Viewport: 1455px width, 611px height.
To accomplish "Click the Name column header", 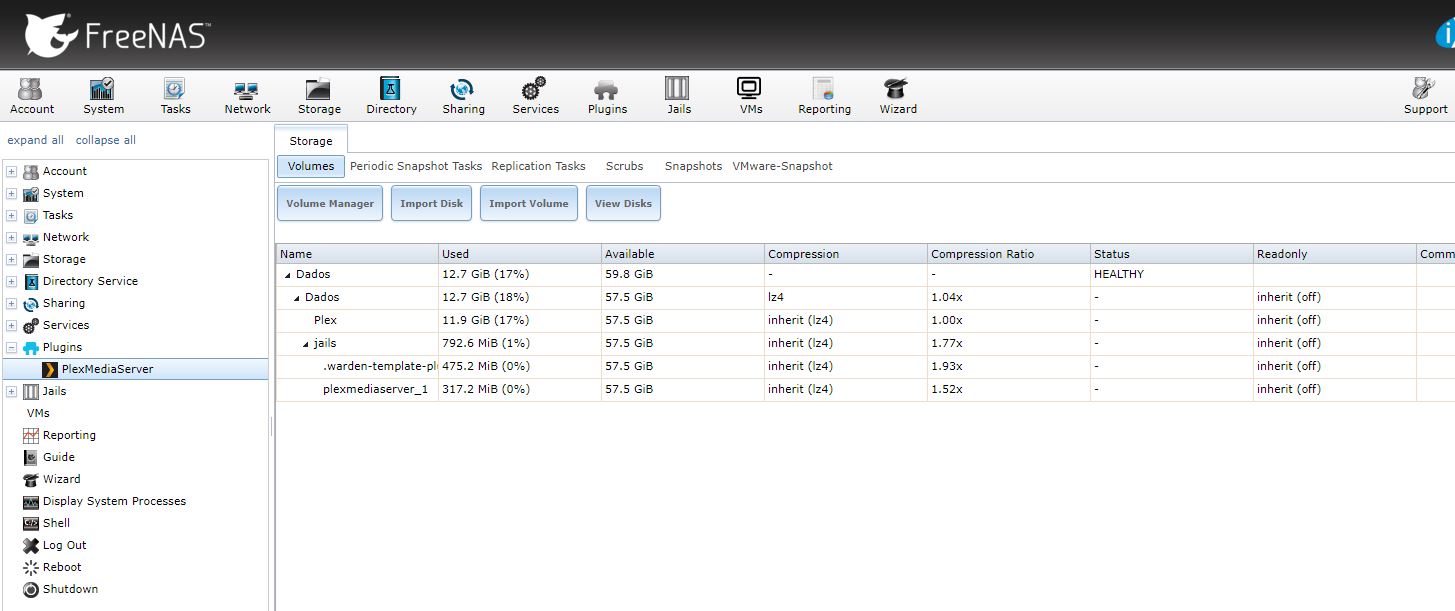I will (357, 254).
